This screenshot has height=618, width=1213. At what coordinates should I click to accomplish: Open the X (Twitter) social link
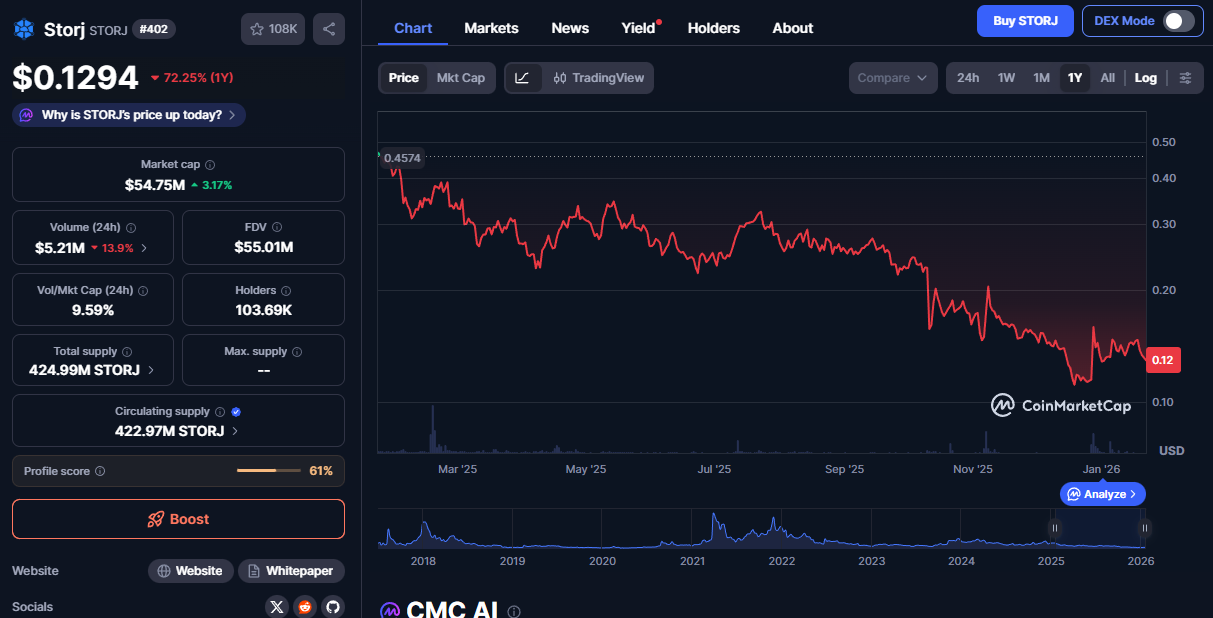click(x=277, y=607)
